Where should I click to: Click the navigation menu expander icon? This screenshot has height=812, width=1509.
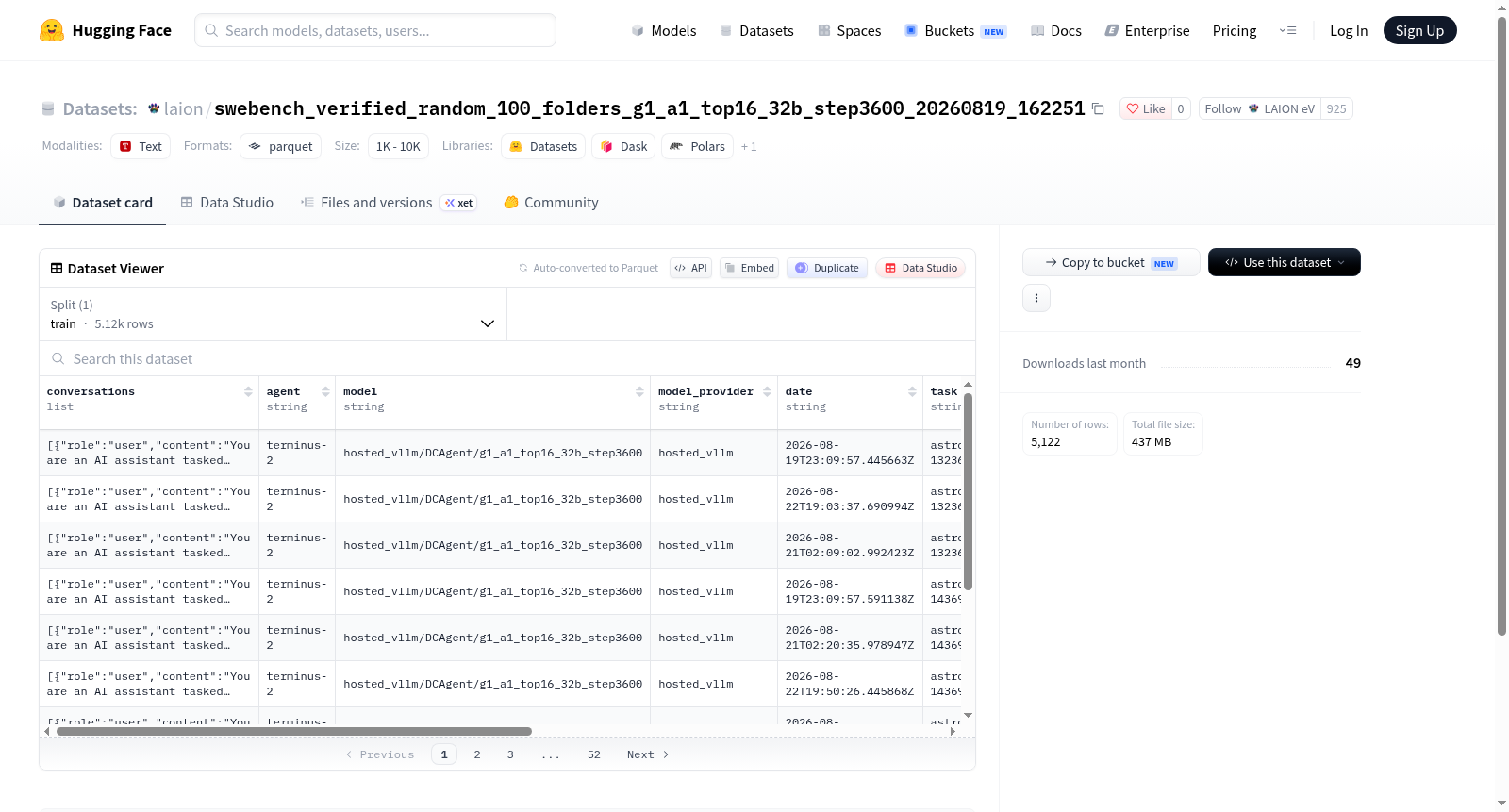[x=1287, y=30]
